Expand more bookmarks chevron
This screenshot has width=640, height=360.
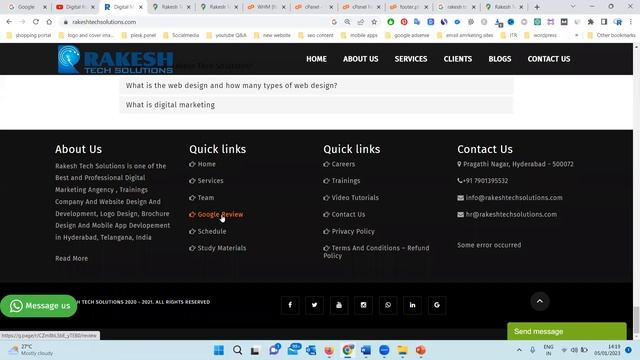click(x=576, y=36)
